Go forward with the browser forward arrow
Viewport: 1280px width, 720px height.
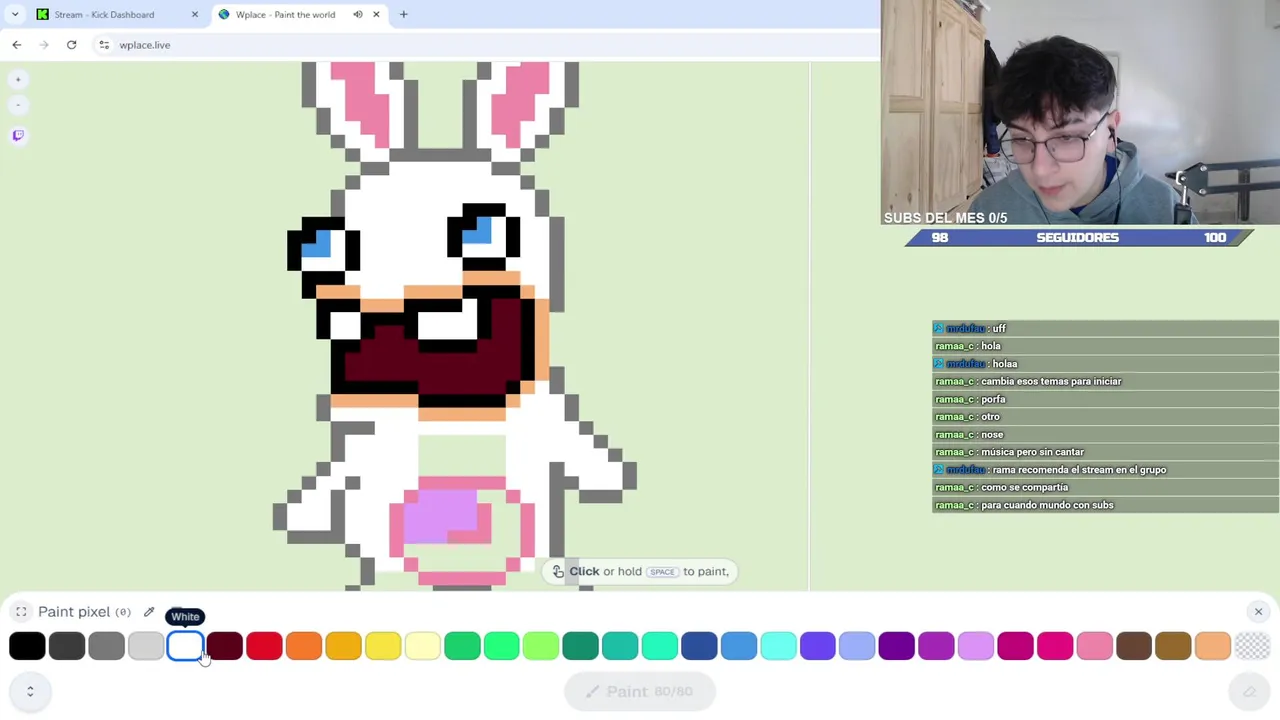point(44,45)
